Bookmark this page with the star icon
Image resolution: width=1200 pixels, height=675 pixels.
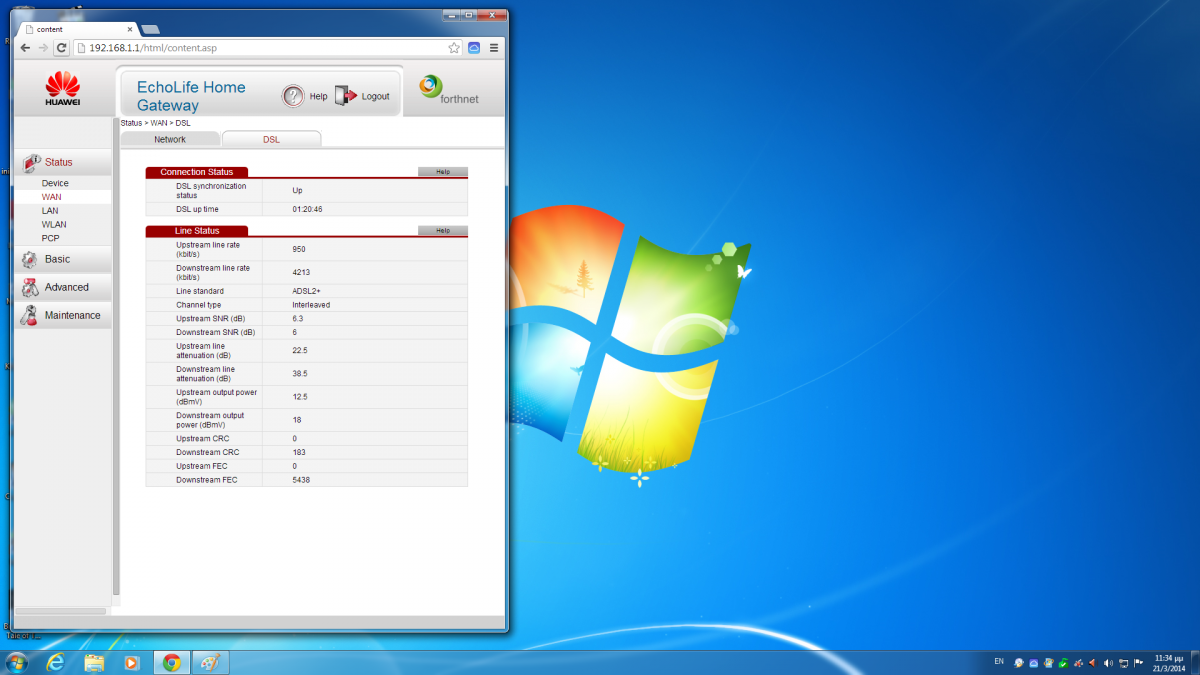(454, 47)
